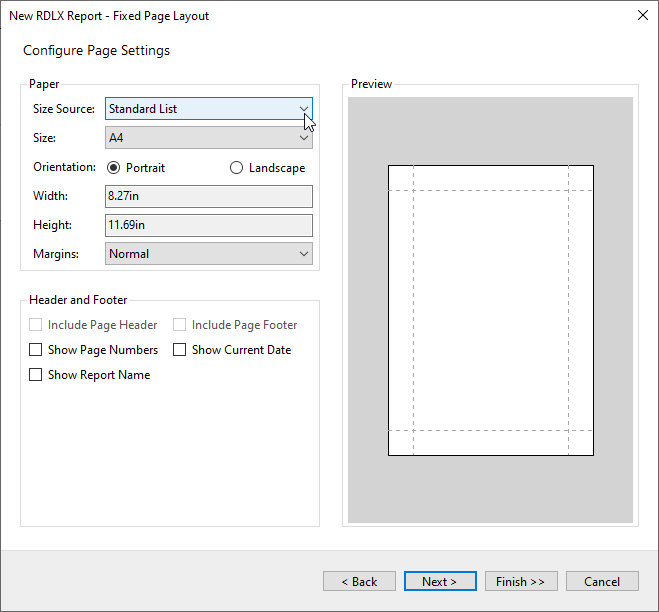Click the Margins label
Image resolution: width=659 pixels, height=612 pixels.
pos(56,254)
